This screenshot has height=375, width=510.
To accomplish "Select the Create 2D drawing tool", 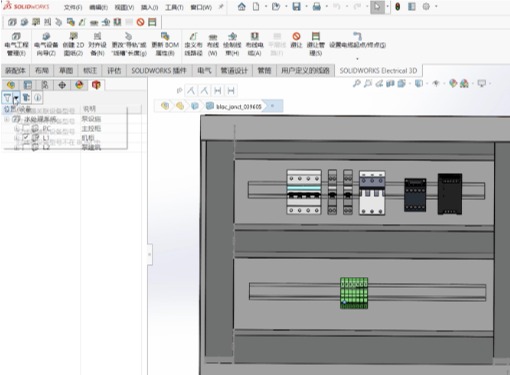I will 73,44.
